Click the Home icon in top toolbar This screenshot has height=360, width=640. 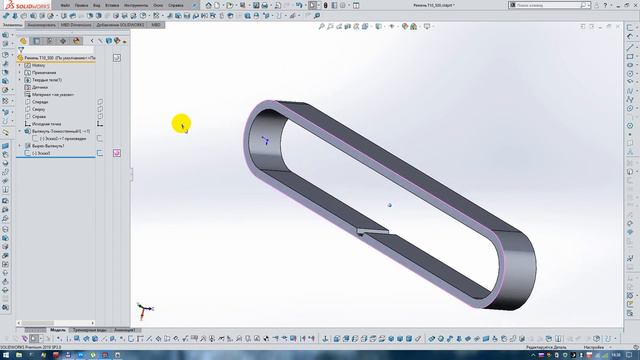pyautogui.click(x=209, y=5)
